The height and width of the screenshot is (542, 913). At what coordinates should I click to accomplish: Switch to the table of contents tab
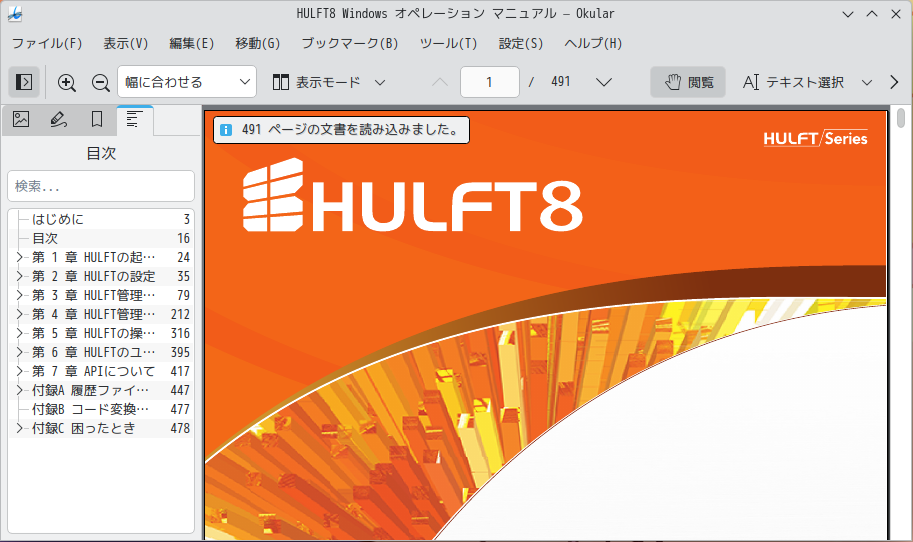(x=135, y=120)
